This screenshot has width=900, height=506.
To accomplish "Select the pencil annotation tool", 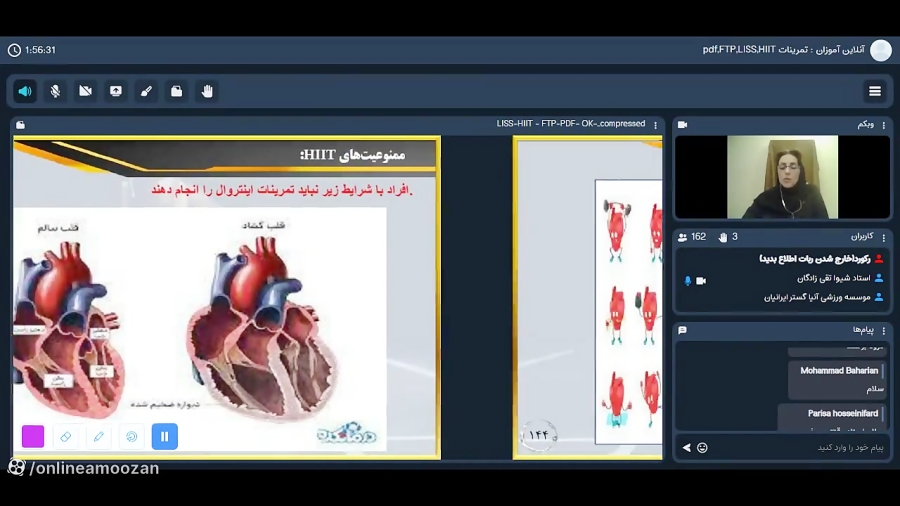I will pyautogui.click(x=99, y=437).
